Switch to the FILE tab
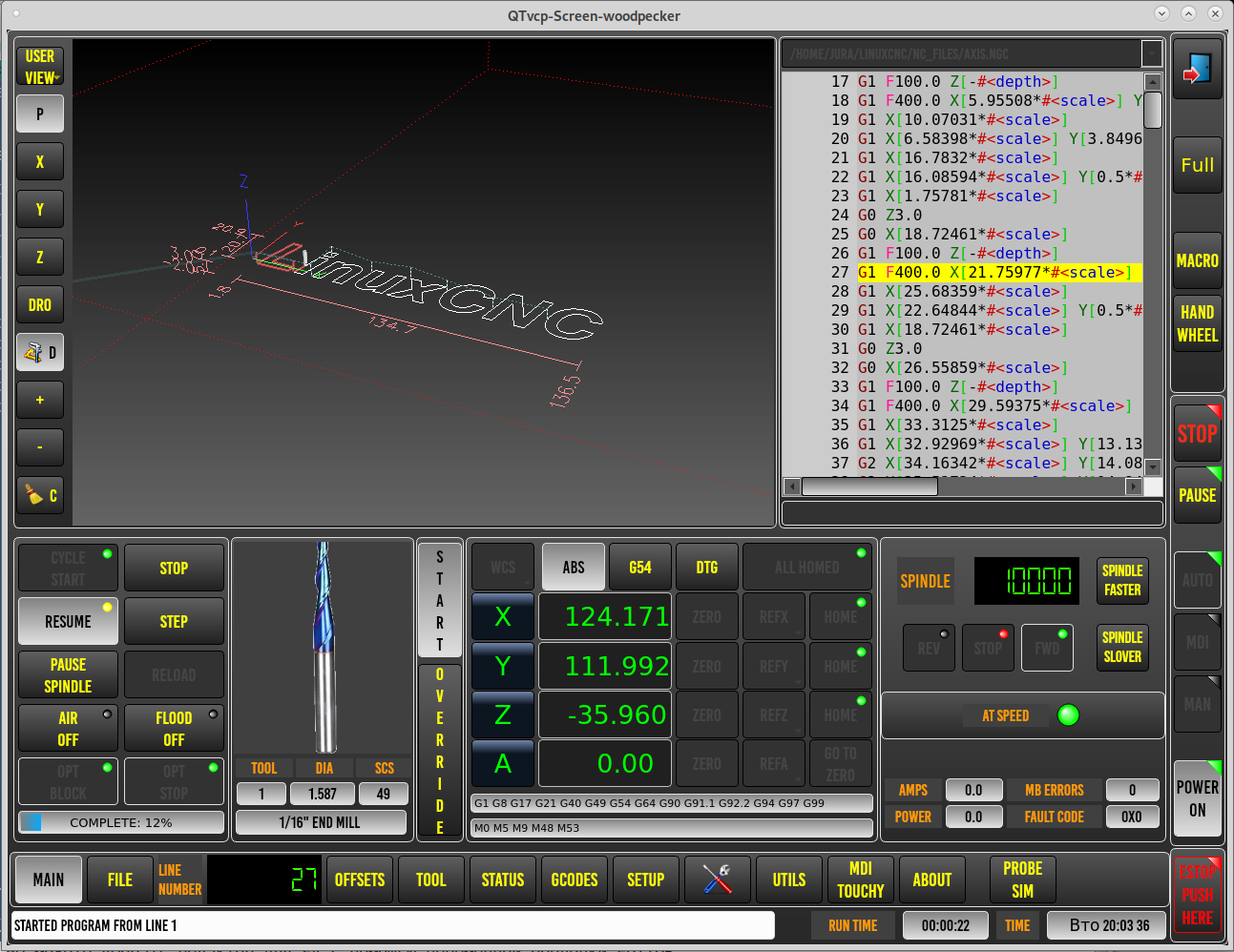The width and height of the screenshot is (1234, 952). [x=120, y=880]
